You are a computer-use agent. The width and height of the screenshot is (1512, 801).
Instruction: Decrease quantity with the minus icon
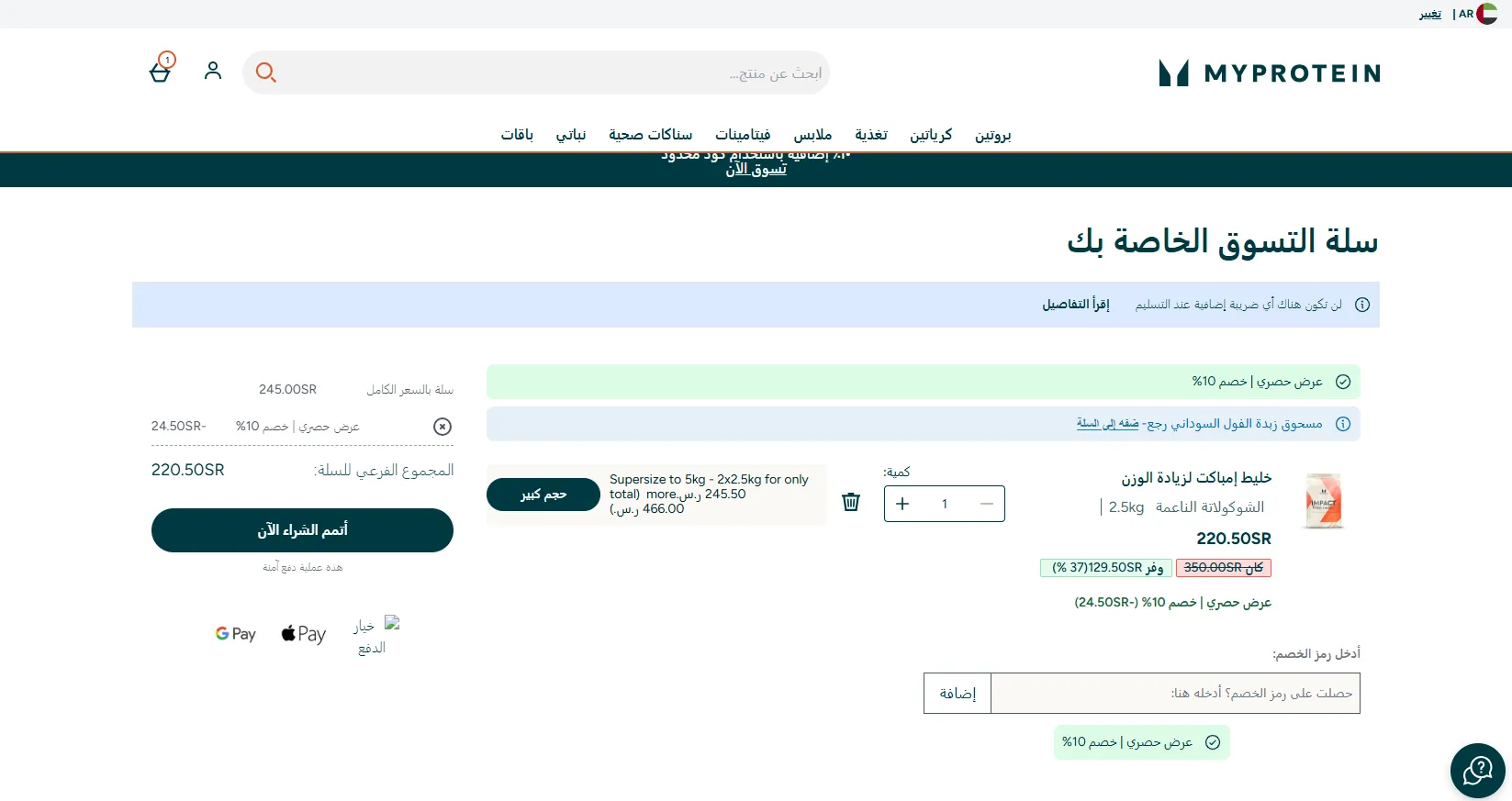pos(987,504)
